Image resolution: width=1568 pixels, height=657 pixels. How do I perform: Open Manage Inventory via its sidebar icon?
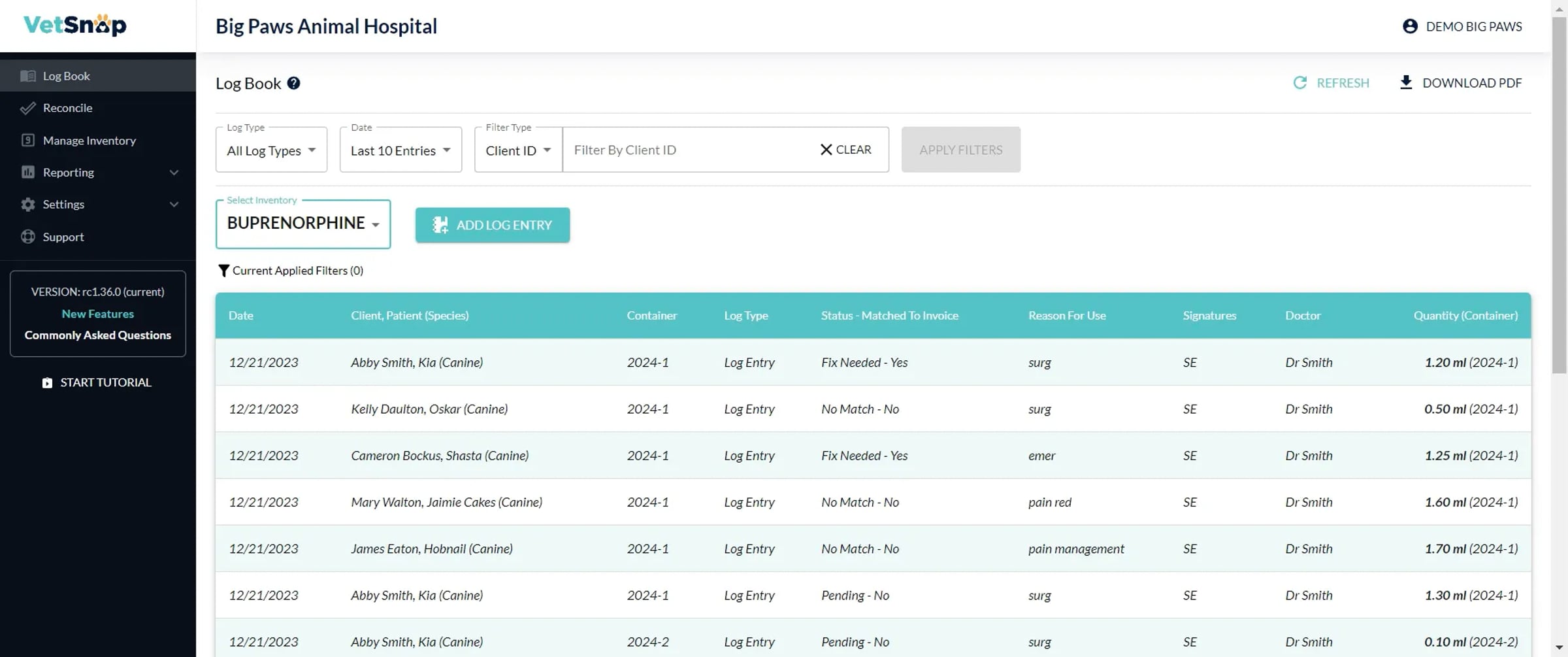pos(29,140)
